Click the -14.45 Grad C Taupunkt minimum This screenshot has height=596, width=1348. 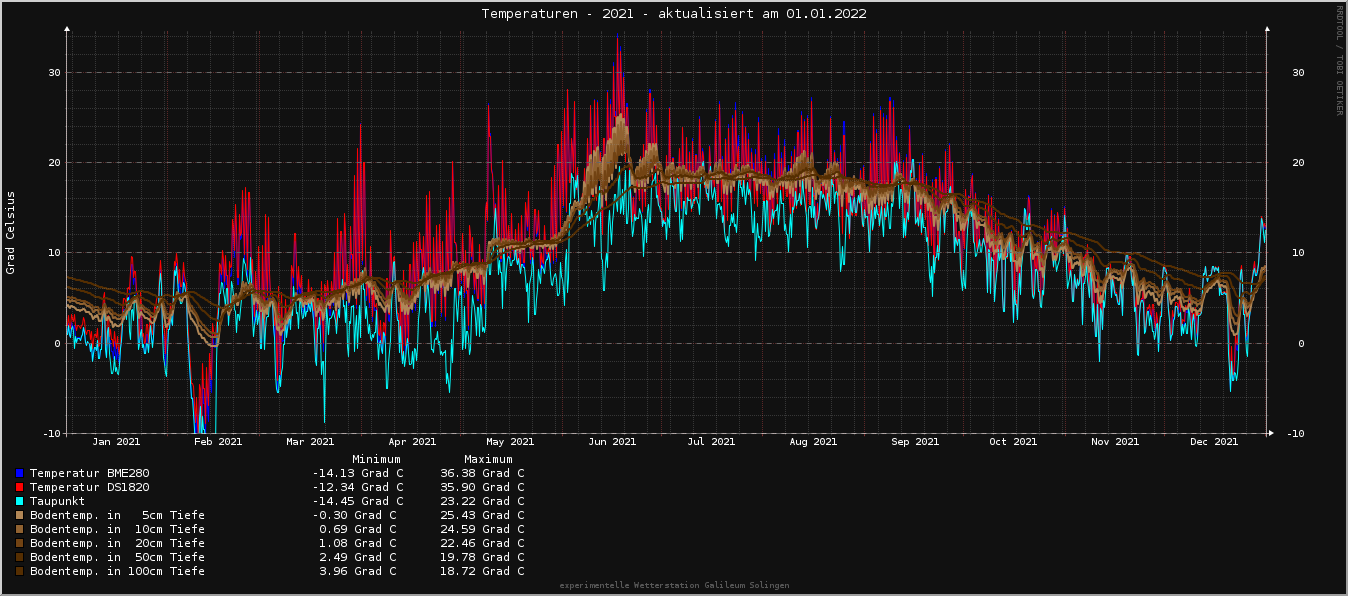(357, 501)
